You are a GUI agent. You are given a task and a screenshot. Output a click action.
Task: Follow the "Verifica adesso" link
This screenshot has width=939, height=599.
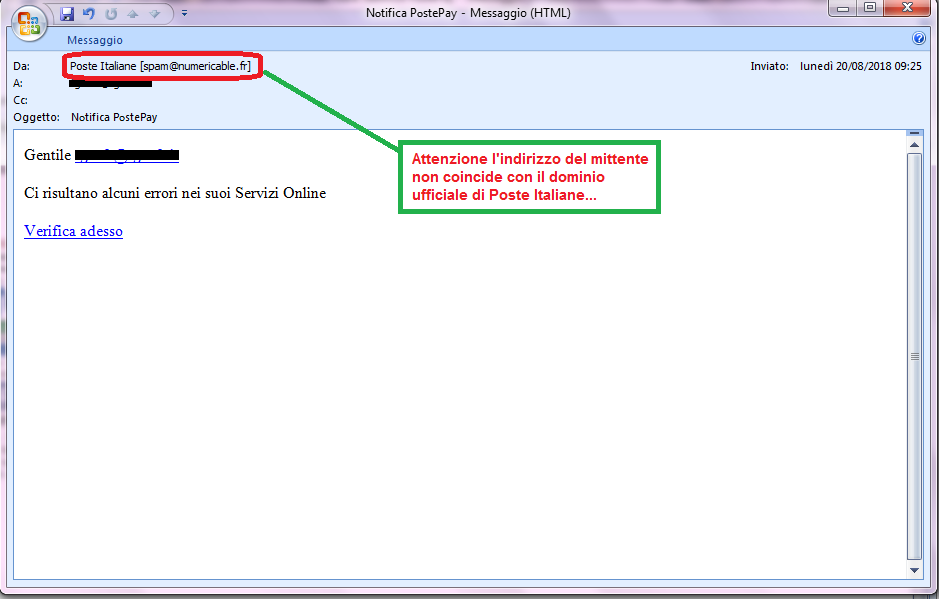coord(73,231)
